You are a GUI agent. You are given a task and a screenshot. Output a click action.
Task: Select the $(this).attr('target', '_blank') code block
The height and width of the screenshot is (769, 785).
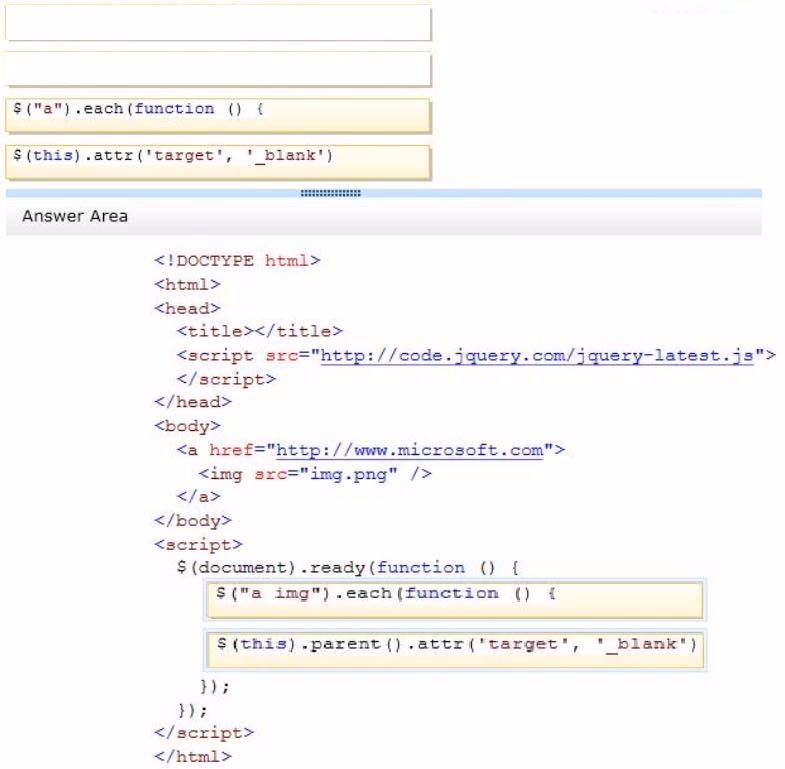click(x=218, y=162)
